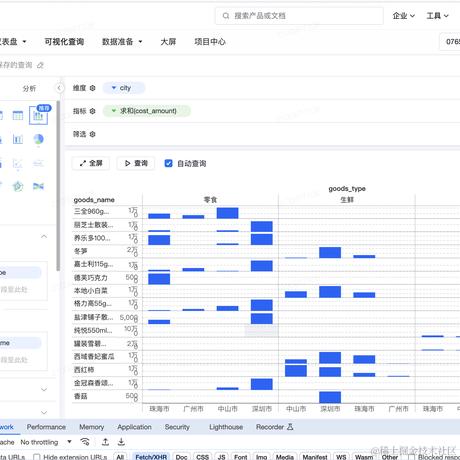460x460 pixels.
Task: Select the Doc filter button
Action: coord(181,457)
